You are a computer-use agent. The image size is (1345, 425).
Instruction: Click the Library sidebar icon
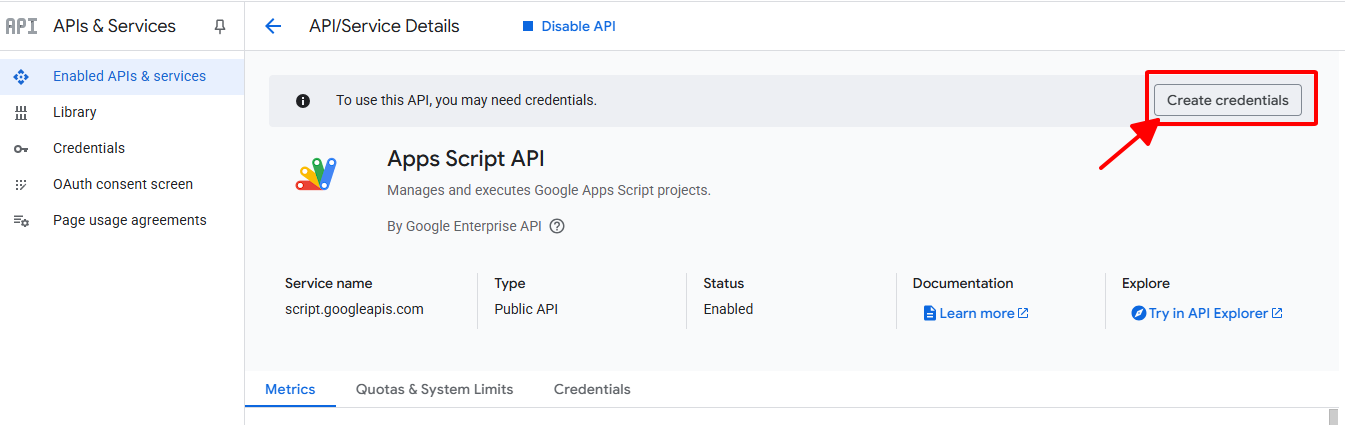point(21,113)
